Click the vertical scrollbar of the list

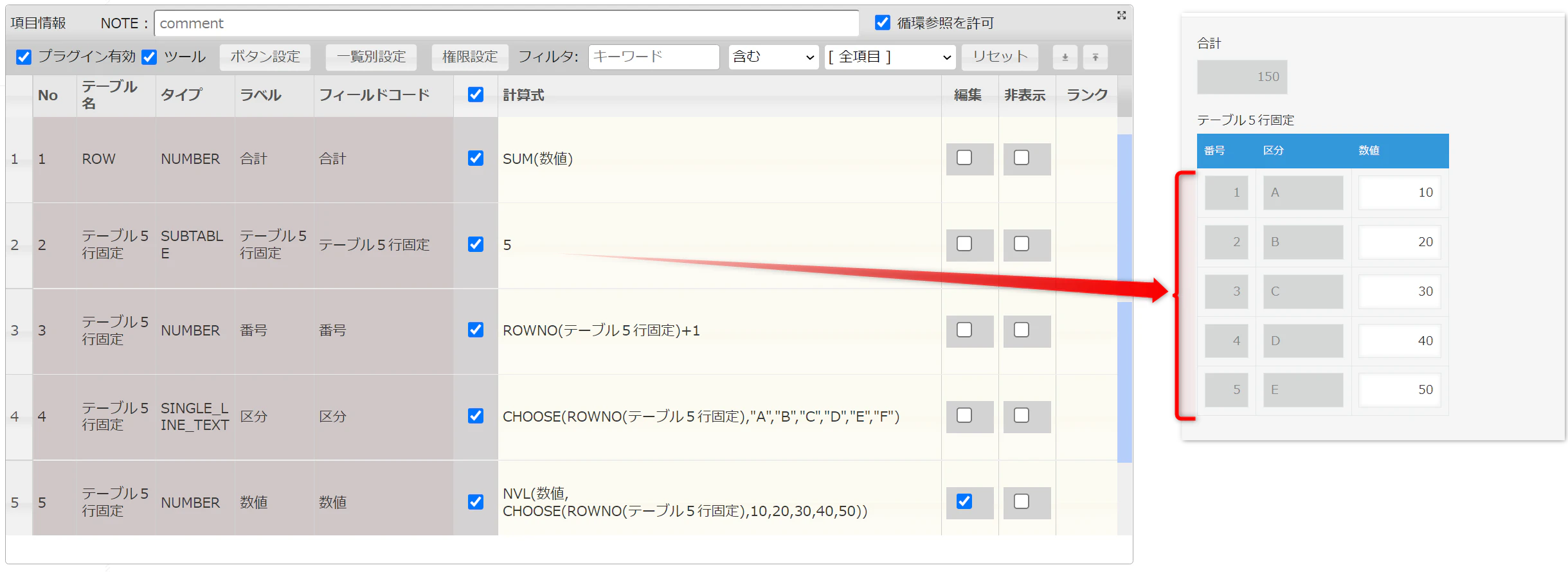1124,298
